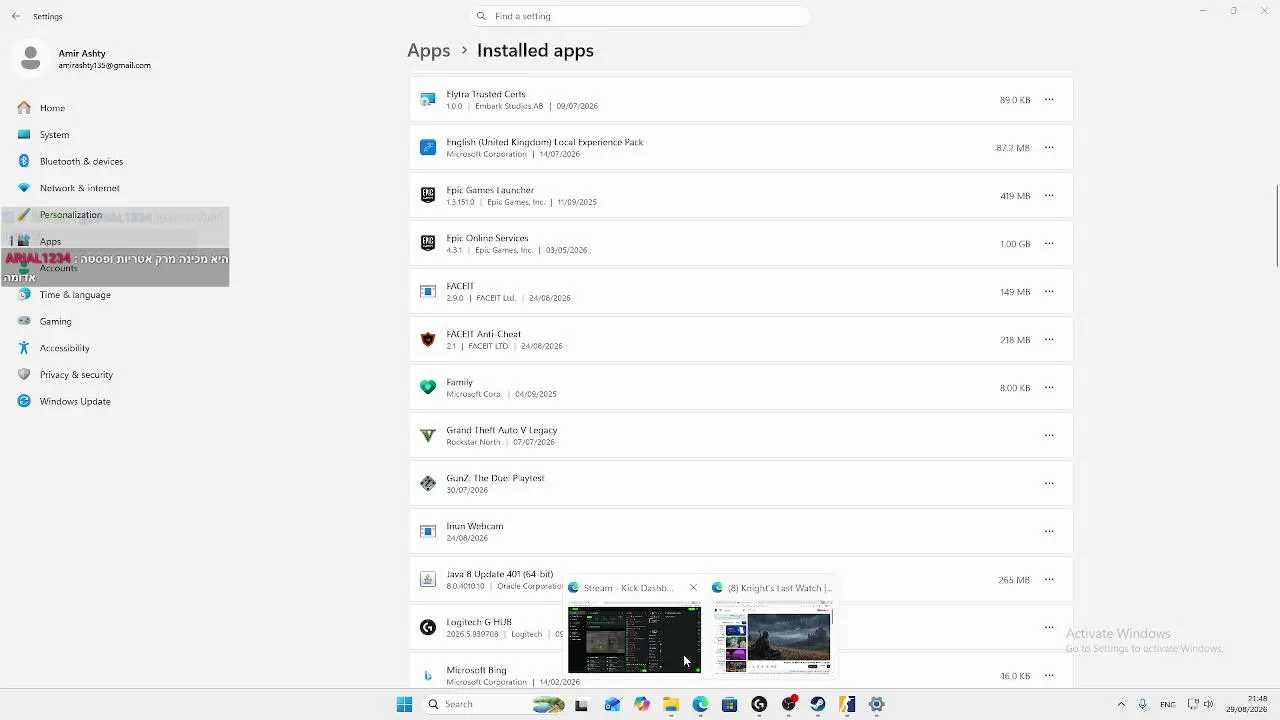Open more options for GunZ: The Duel Playtest

tap(1049, 484)
